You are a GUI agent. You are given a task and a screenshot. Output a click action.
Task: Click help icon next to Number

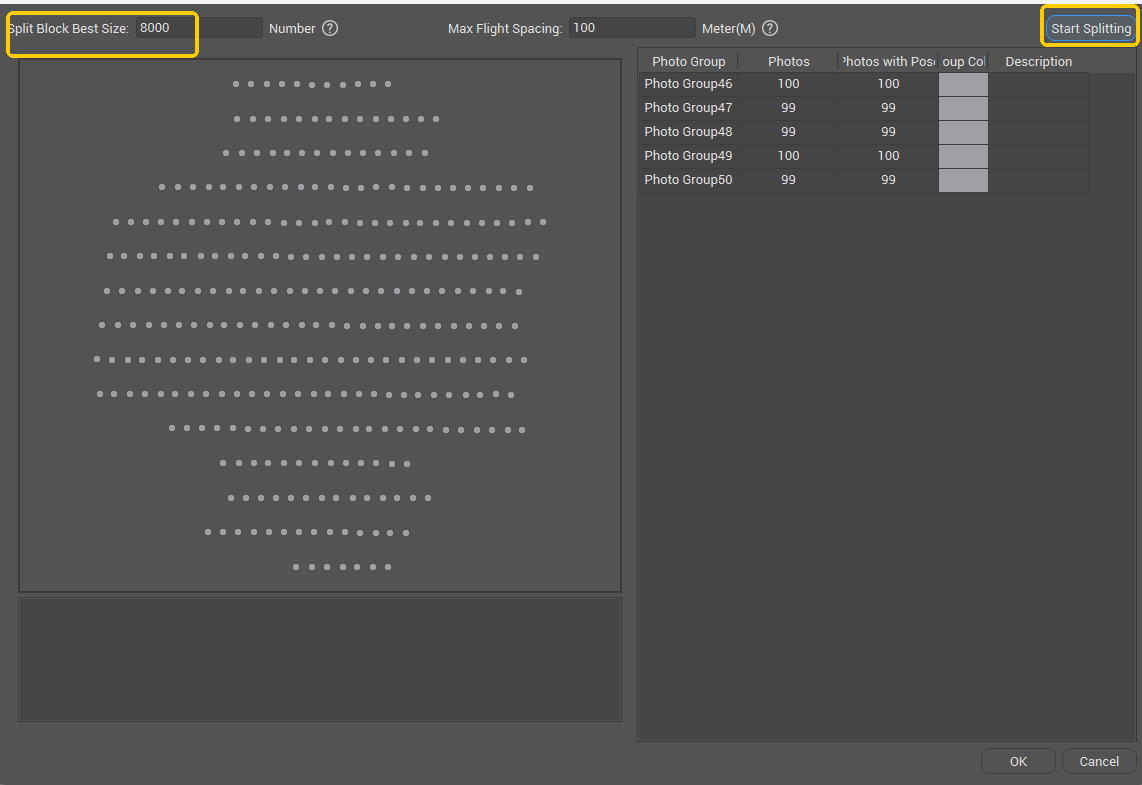pyautogui.click(x=330, y=28)
